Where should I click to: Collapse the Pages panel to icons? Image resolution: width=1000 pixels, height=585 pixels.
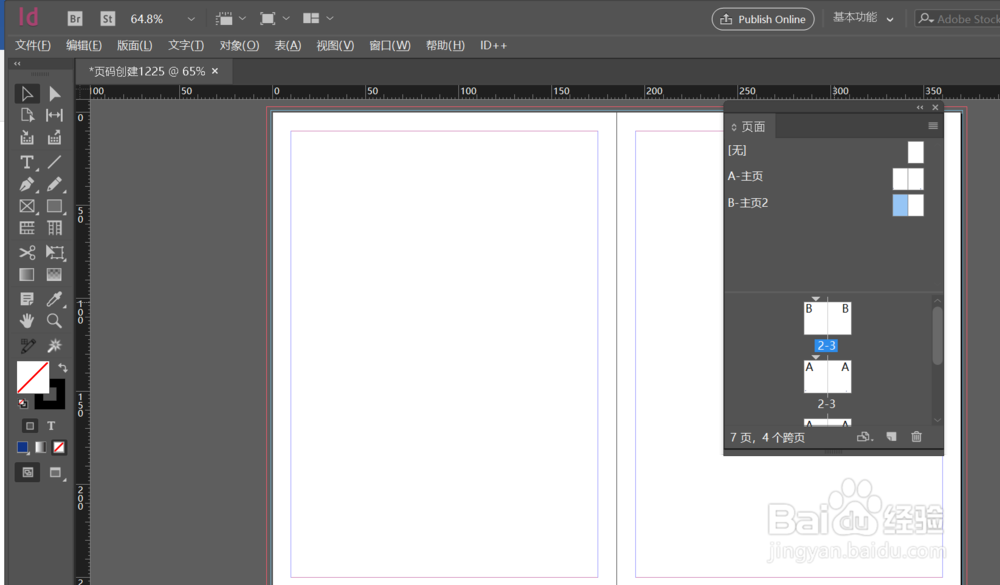pos(920,107)
